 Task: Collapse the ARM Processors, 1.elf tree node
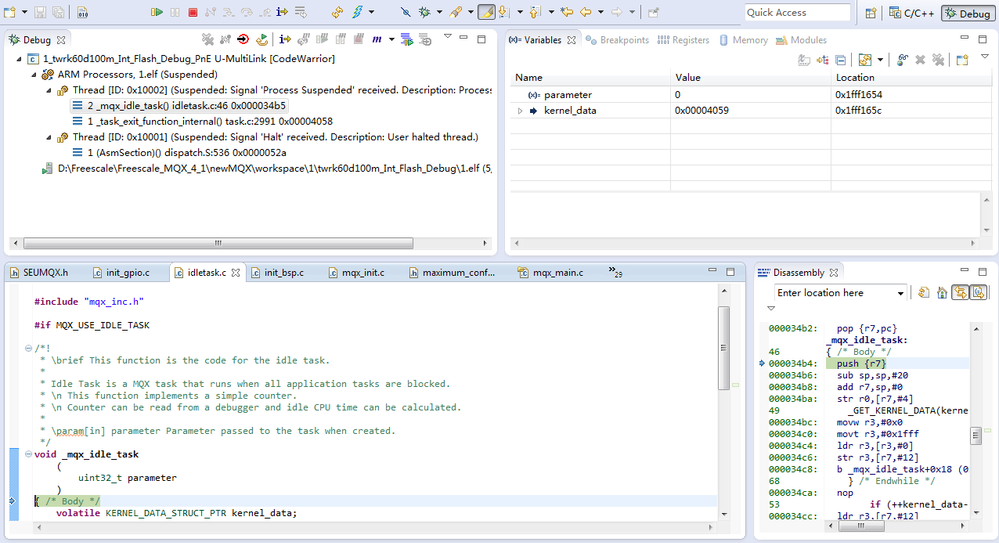(34, 75)
